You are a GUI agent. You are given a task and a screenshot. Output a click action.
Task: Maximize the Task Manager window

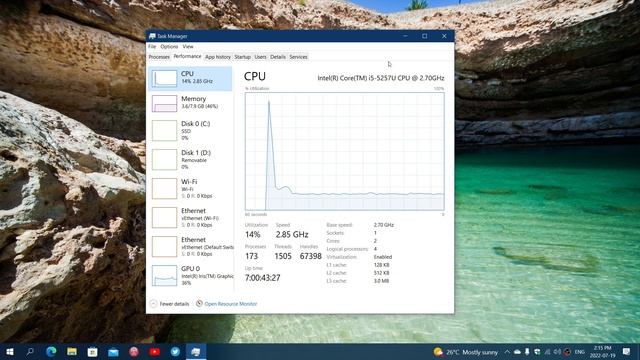(x=424, y=36)
